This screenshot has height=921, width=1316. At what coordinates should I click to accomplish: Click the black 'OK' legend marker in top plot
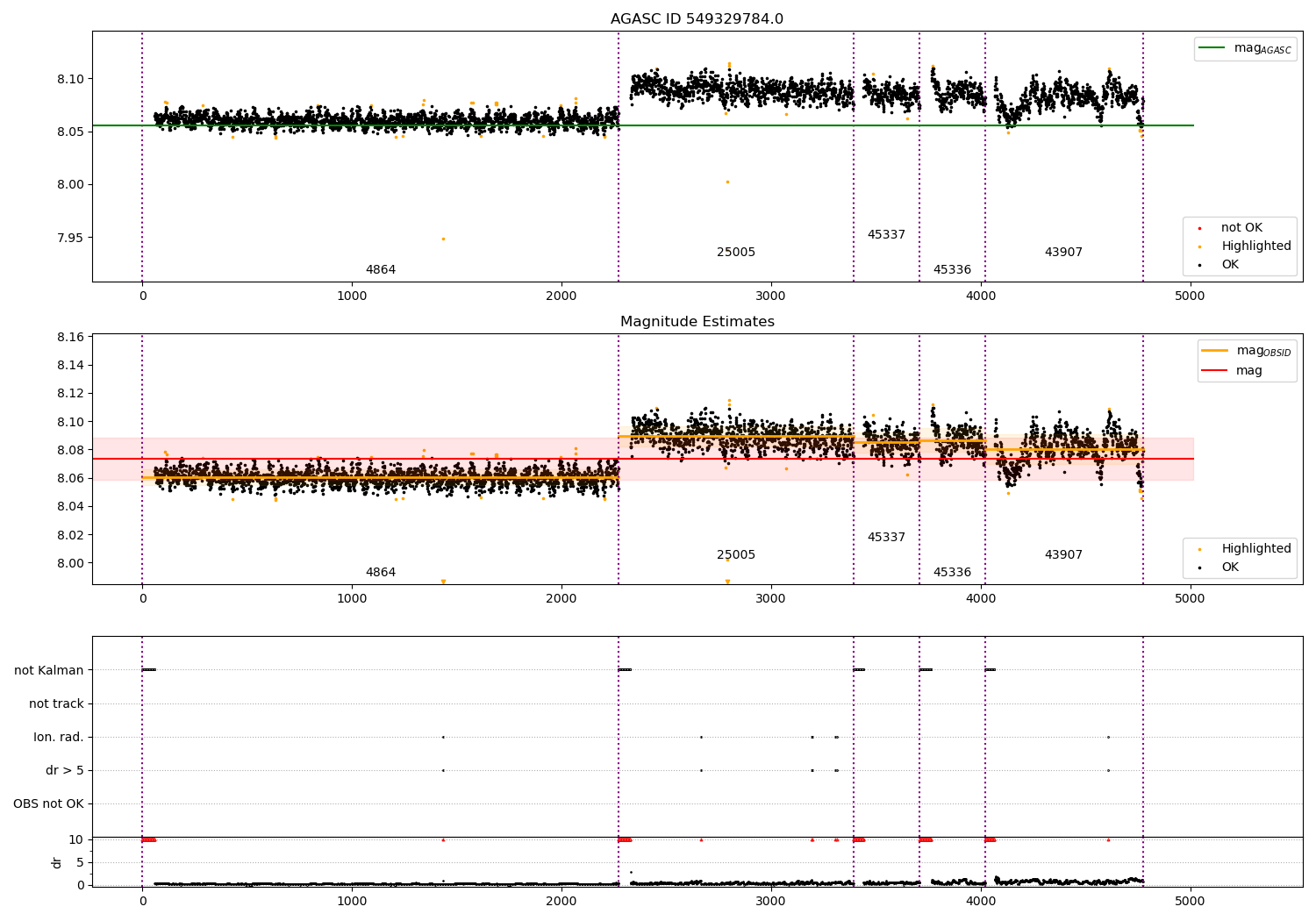tap(1199, 265)
